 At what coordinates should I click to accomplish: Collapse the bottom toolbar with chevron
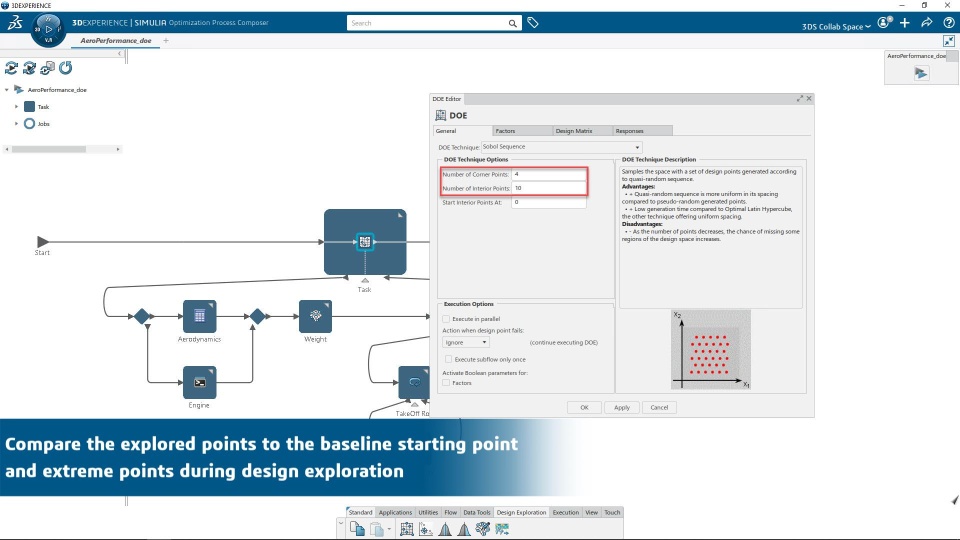click(340, 523)
